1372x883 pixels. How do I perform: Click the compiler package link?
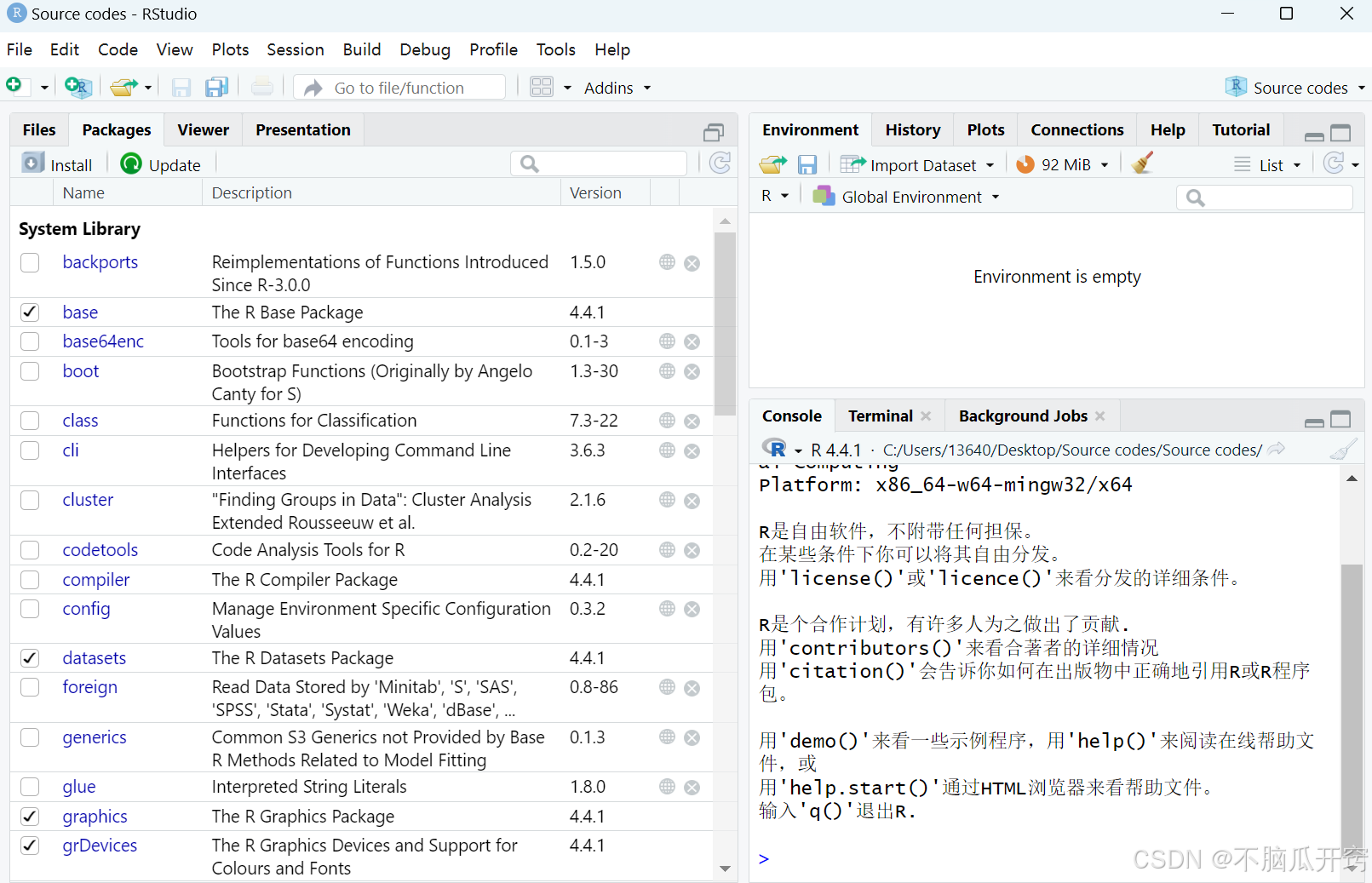tap(96, 580)
